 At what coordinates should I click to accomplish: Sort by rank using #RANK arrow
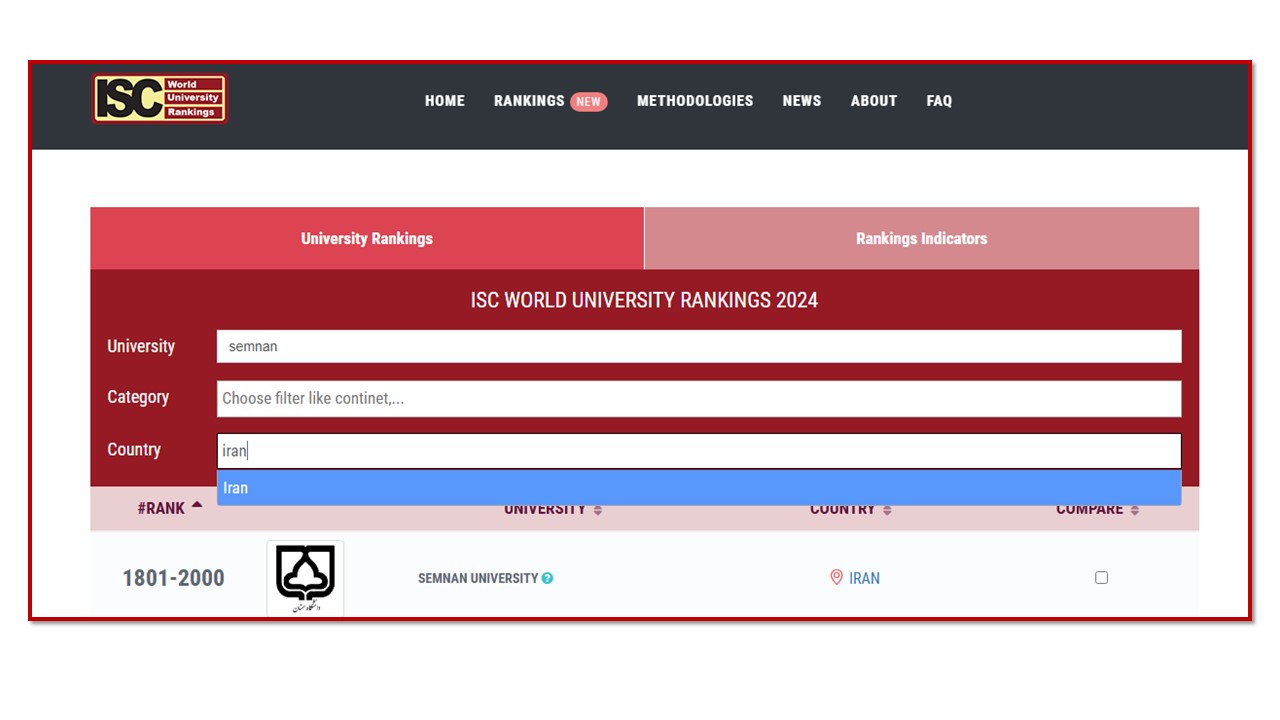coord(197,506)
